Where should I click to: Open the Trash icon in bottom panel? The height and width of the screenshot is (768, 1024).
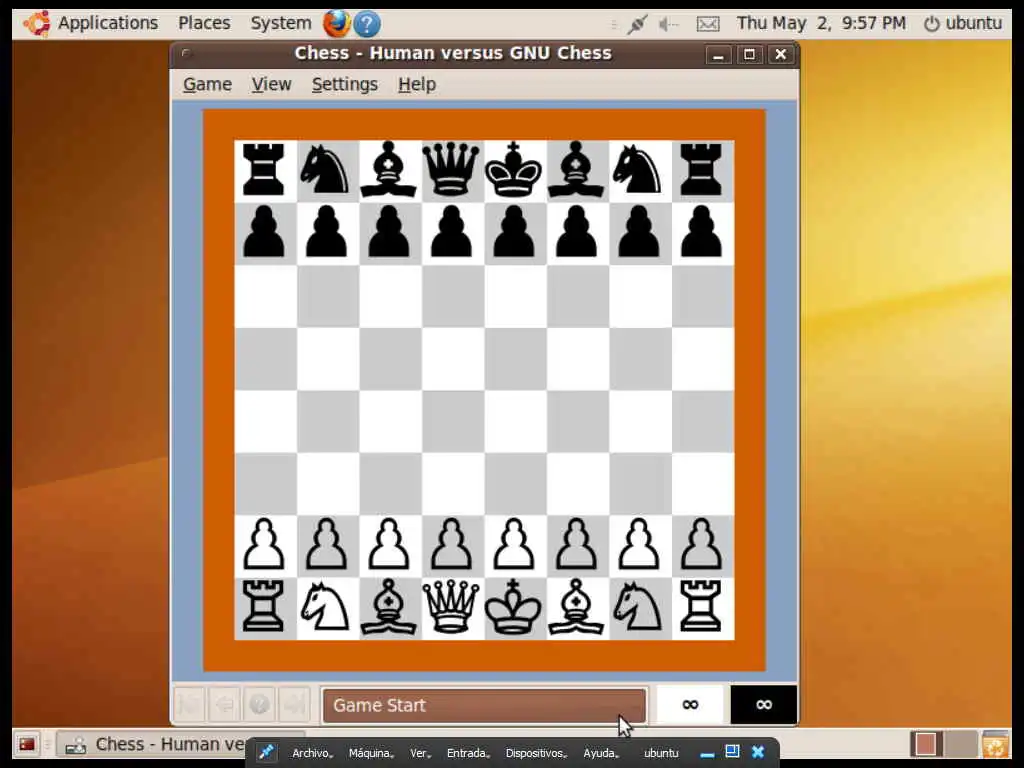pos(995,745)
